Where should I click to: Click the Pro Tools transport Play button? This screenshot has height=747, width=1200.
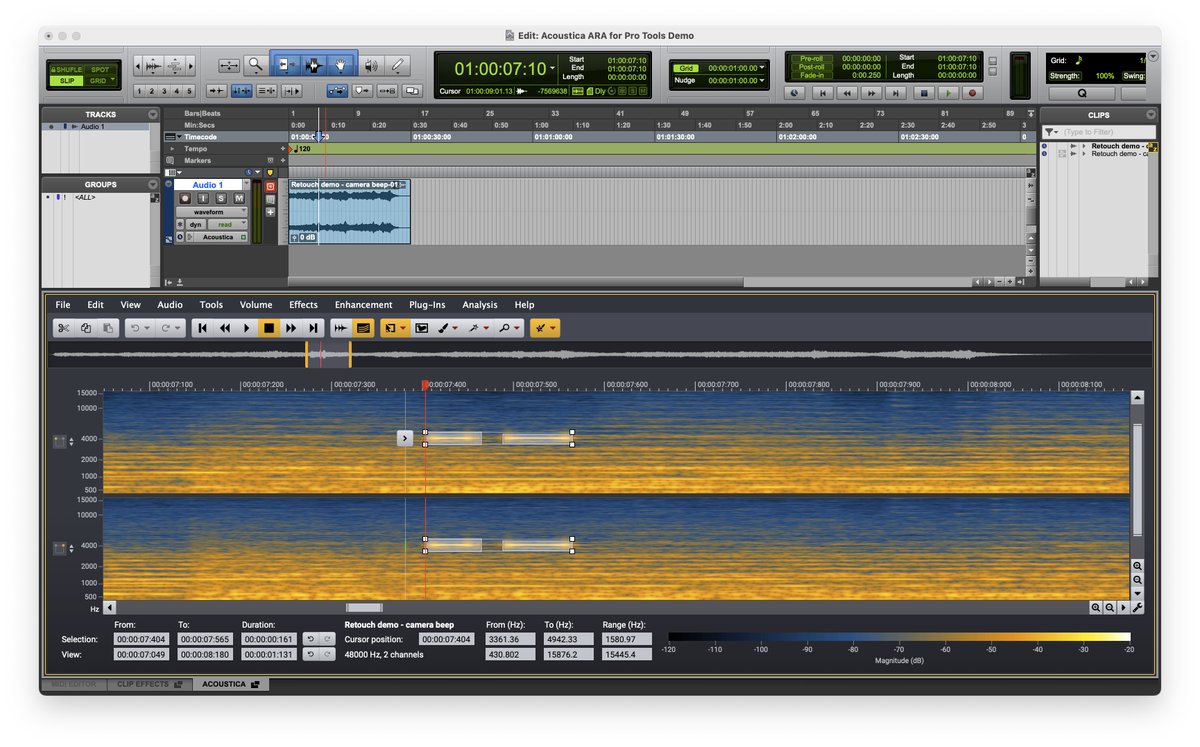pos(947,92)
